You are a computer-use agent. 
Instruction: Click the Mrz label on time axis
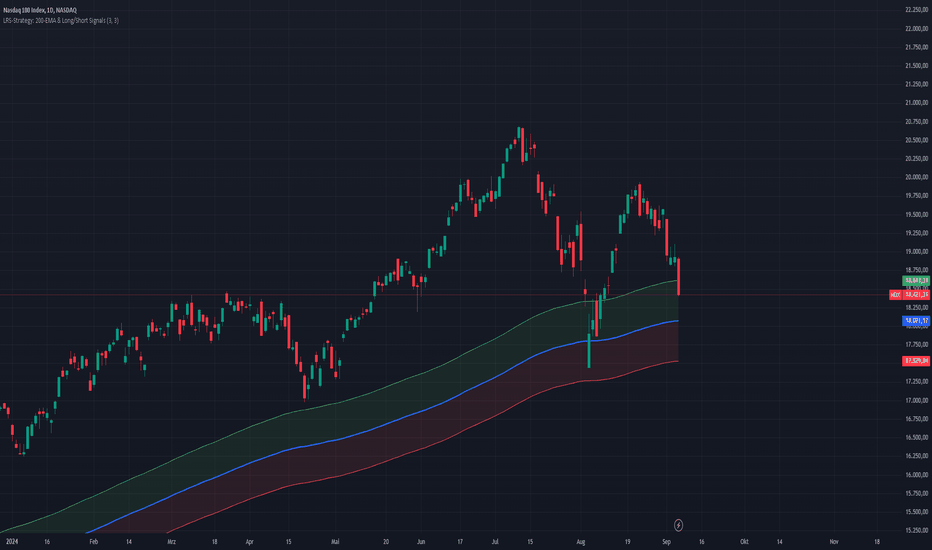click(x=171, y=542)
